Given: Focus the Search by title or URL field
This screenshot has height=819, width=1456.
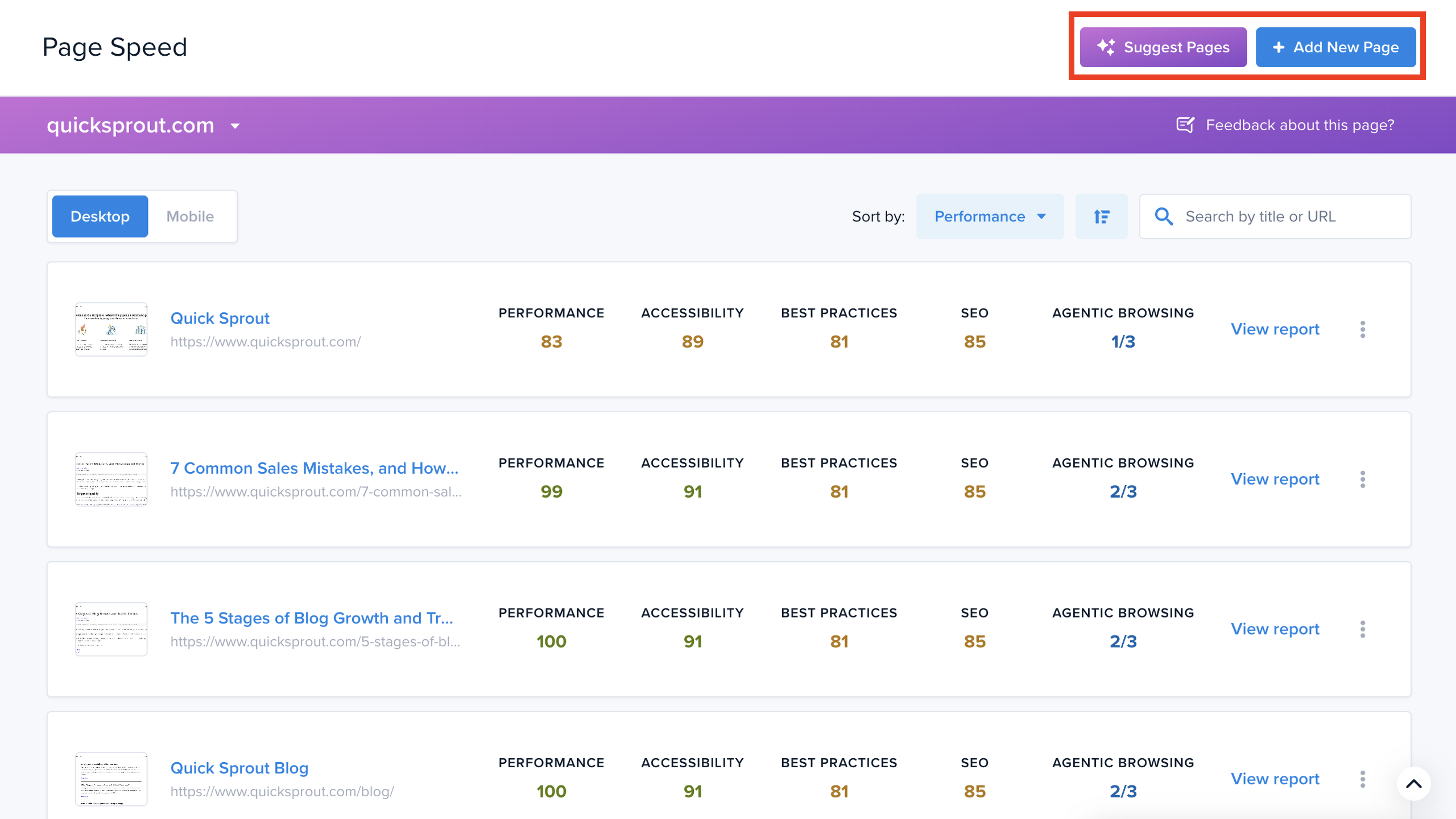Looking at the screenshot, I should tap(1275, 216).
